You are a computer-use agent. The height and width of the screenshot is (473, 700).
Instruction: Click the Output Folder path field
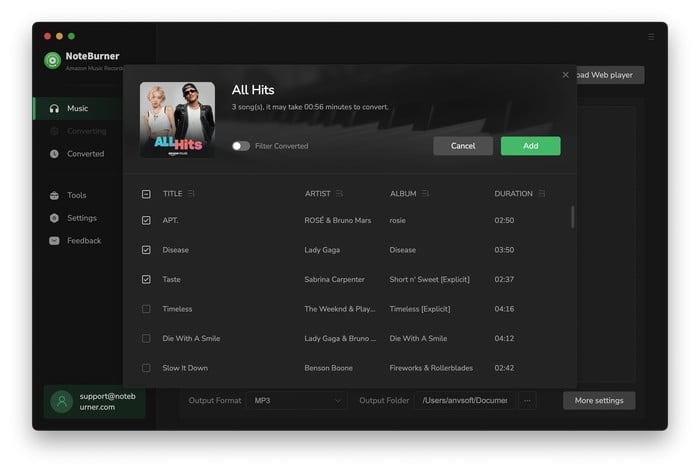pos(465,401)
